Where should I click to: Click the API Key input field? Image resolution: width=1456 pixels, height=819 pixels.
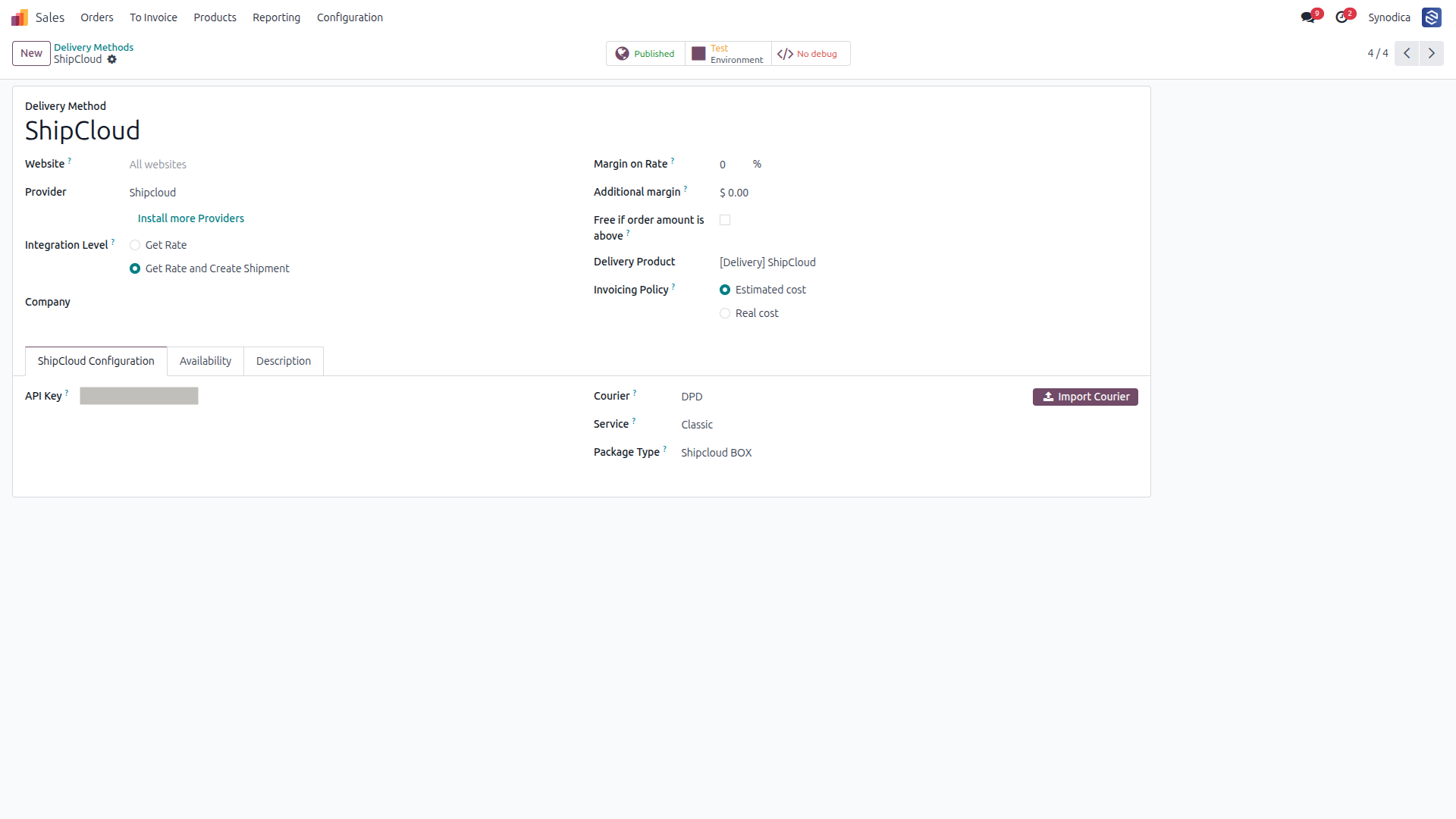(x=139, y=396)
